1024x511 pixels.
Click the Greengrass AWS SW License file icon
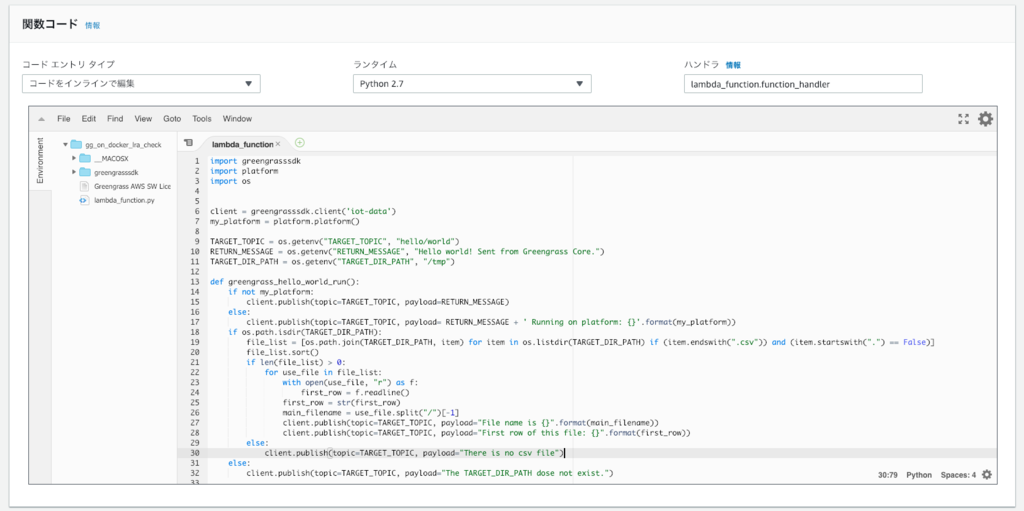click(84, 186)
